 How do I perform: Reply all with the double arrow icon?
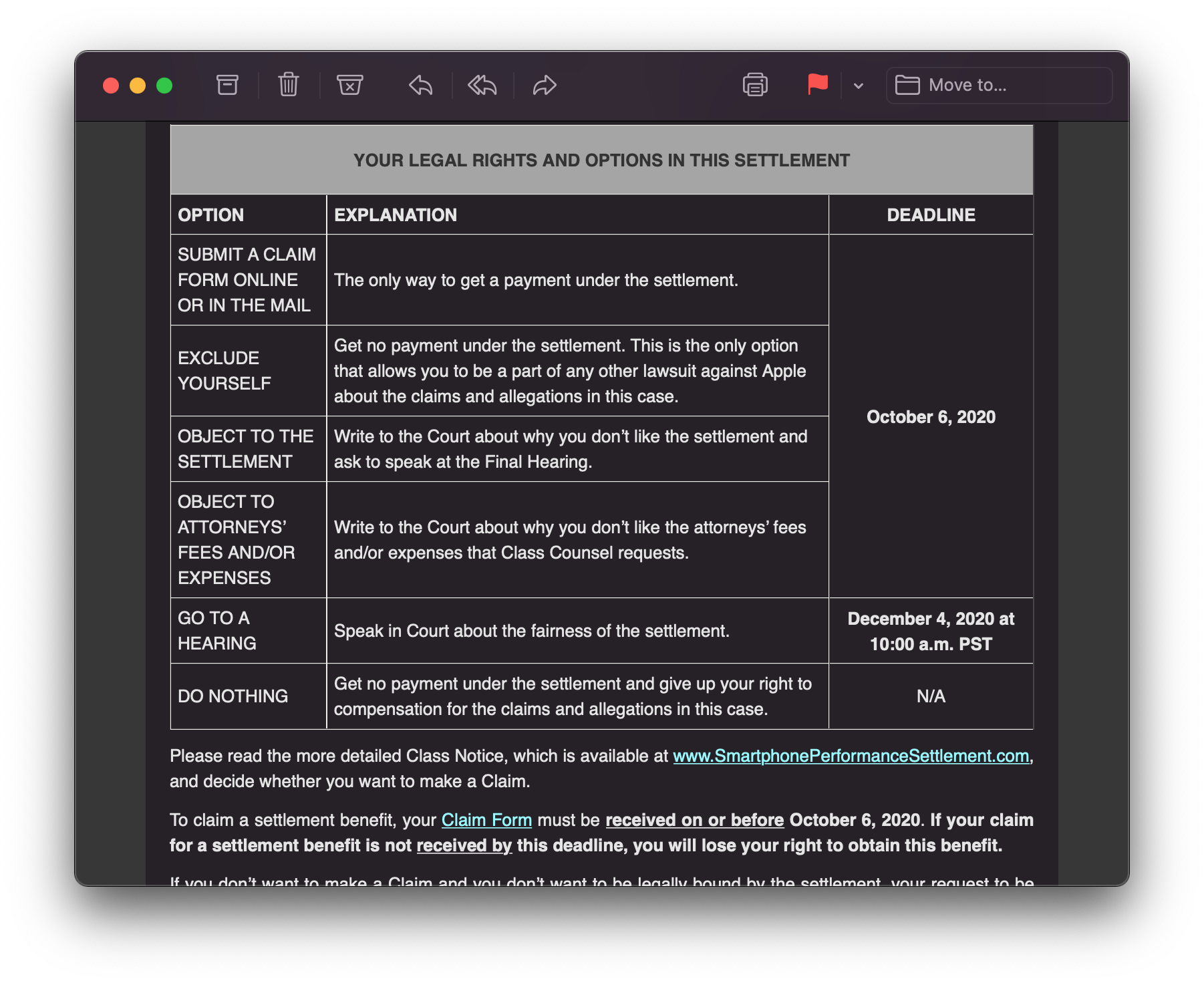pyautogui.click(x=482, y=86)
